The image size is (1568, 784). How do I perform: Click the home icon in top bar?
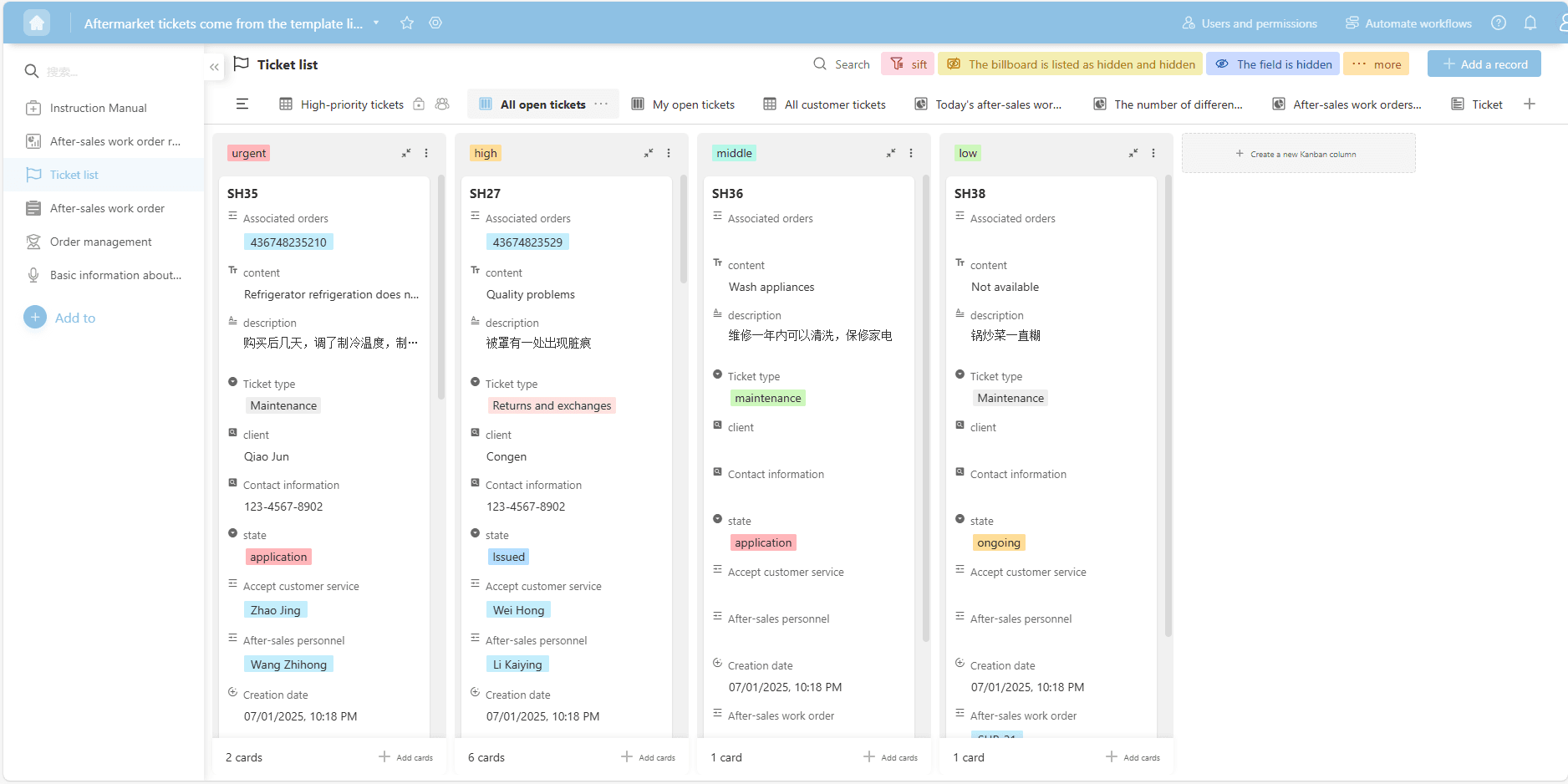(x=37, y=23)
